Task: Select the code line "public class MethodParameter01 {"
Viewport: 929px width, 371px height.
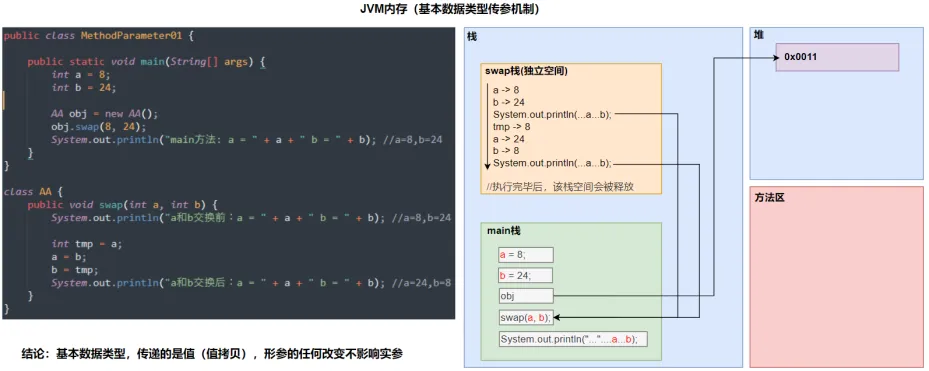Action: point(99,36)
